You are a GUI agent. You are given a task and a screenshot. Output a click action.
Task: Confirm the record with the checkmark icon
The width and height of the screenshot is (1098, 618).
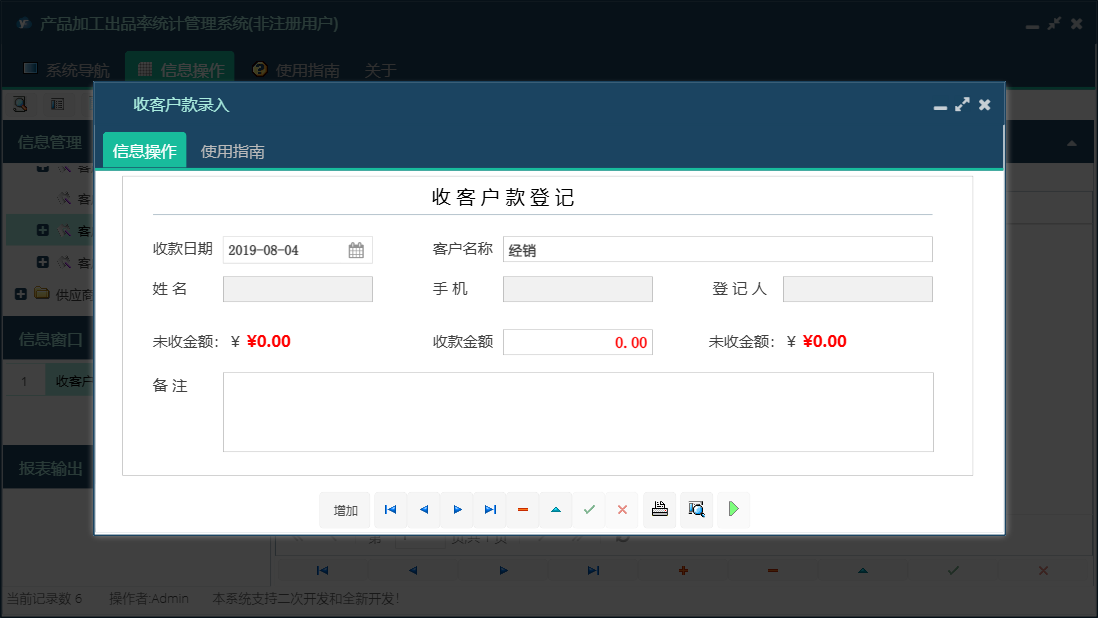tap(589, 510)
